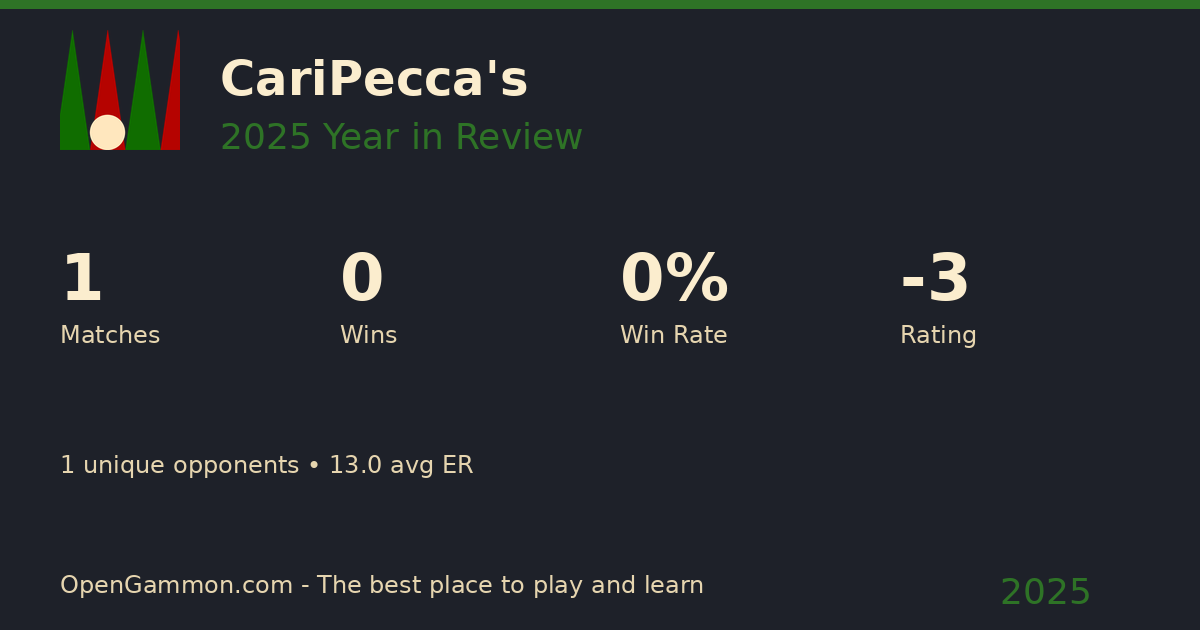Select the 'Wins' label

pos(368,336)
